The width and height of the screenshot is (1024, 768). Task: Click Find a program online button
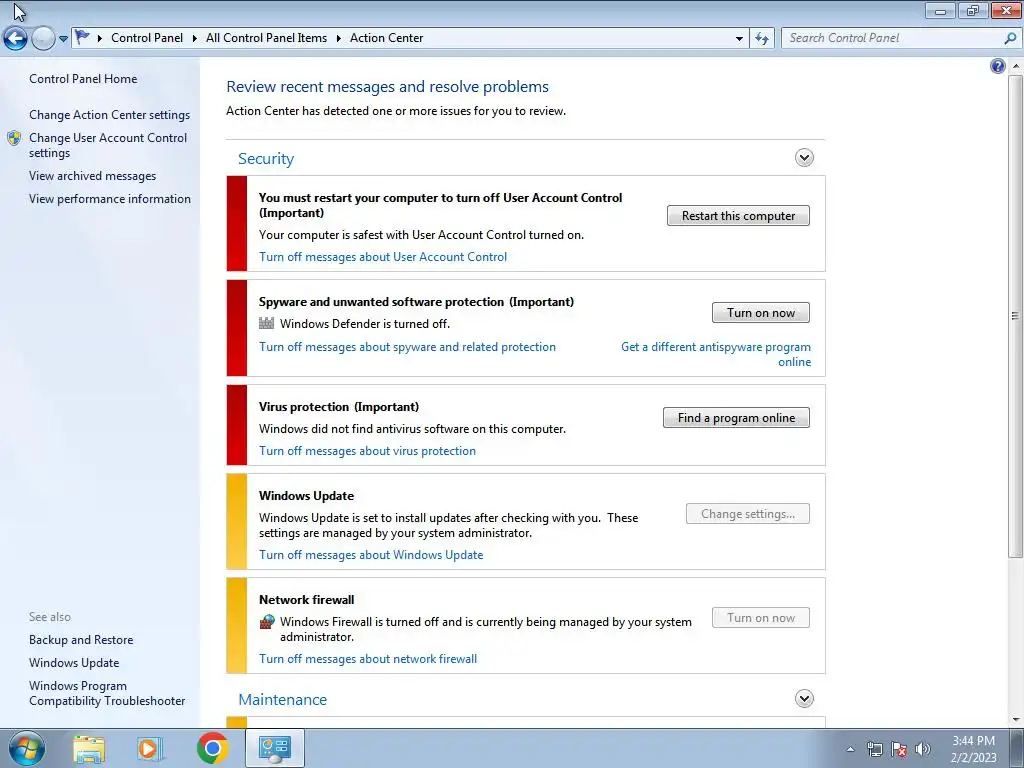(x=736, y=417)
